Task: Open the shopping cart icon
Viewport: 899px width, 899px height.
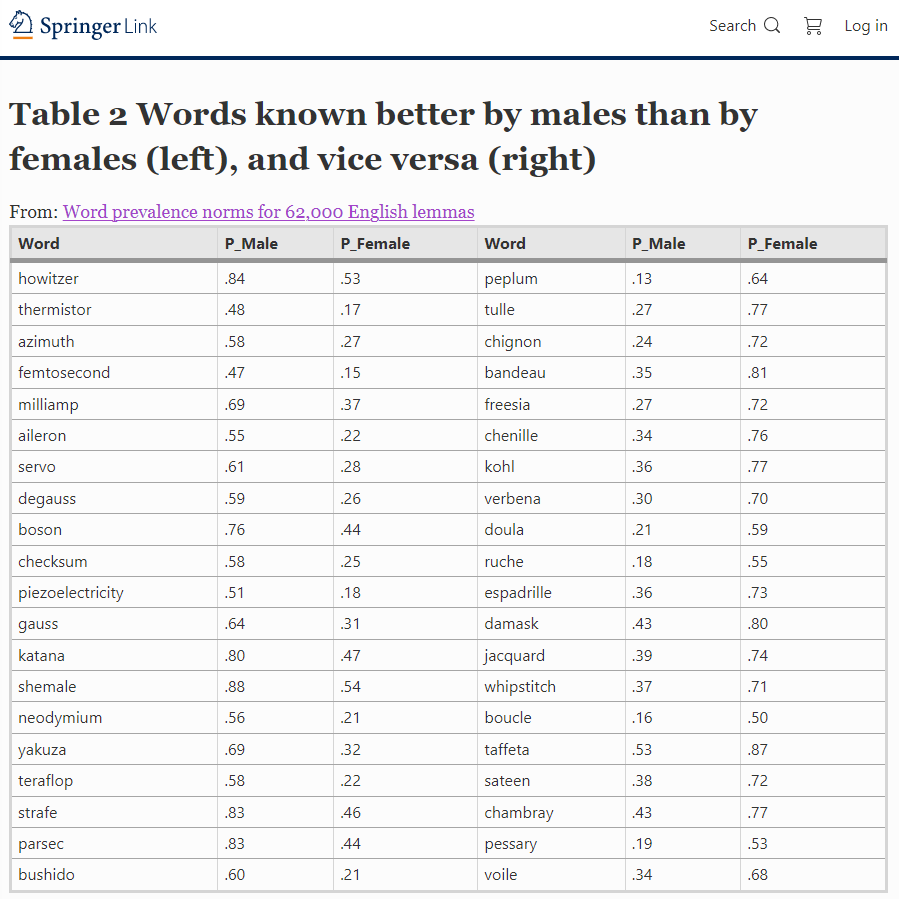Action: pos(813,26)
